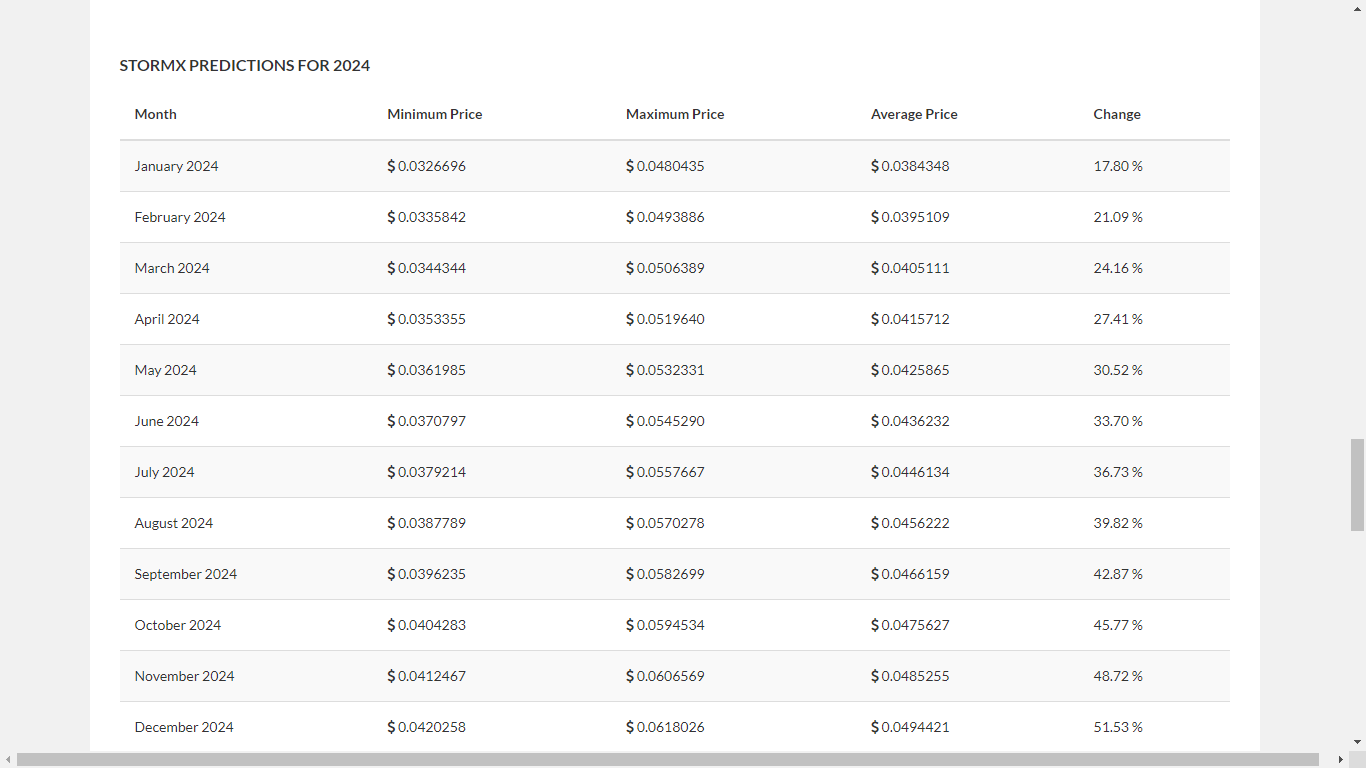Image resolution: width=1366 pixels, height=768 pixels.
Task: Click the horizontal scrollbar right arrow
Action: [x=1341, y=760]
